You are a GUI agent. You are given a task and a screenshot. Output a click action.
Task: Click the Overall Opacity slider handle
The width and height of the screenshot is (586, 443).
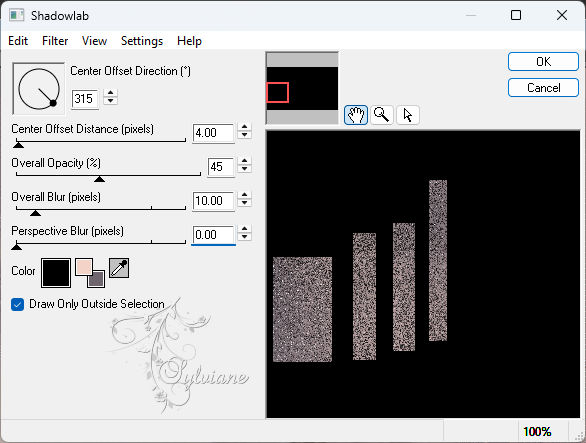click(99, 179)
